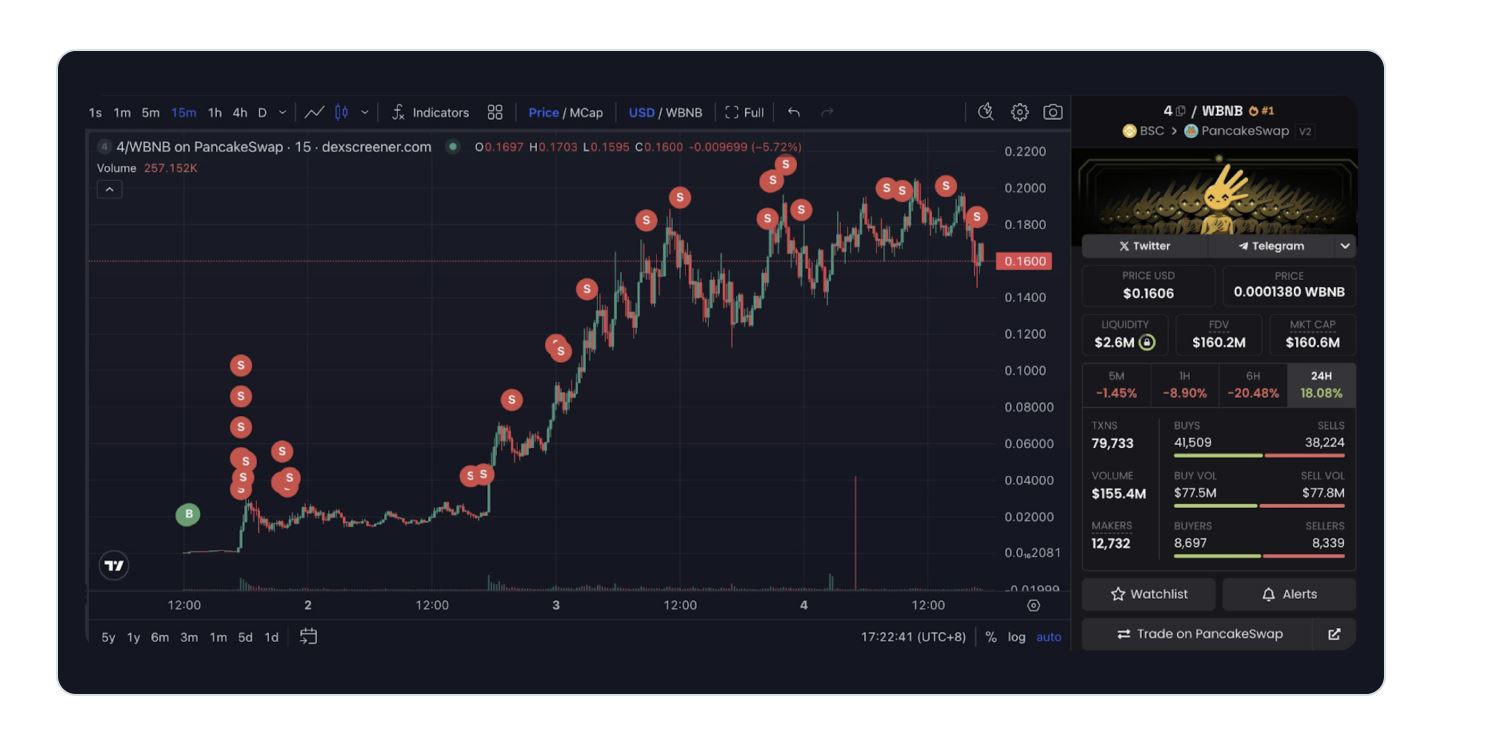Collapse the volume legend with arrow button

(109, 189)
